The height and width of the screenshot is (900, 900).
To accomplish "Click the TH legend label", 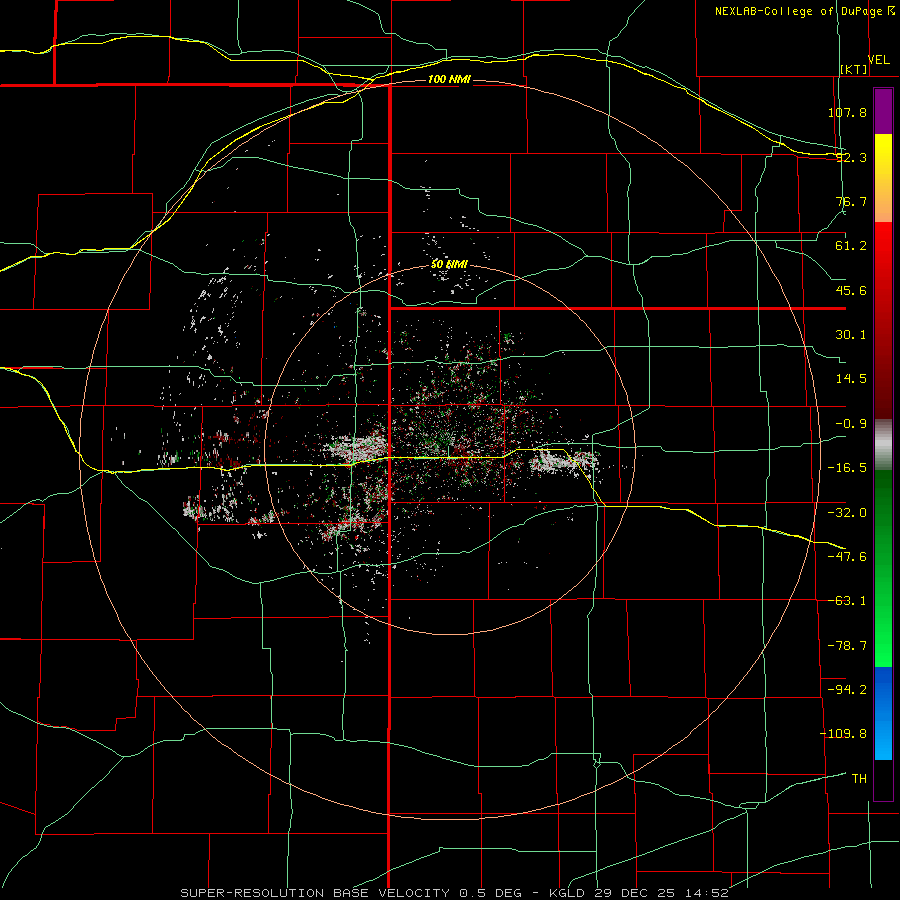I will [x=859, y=779].
